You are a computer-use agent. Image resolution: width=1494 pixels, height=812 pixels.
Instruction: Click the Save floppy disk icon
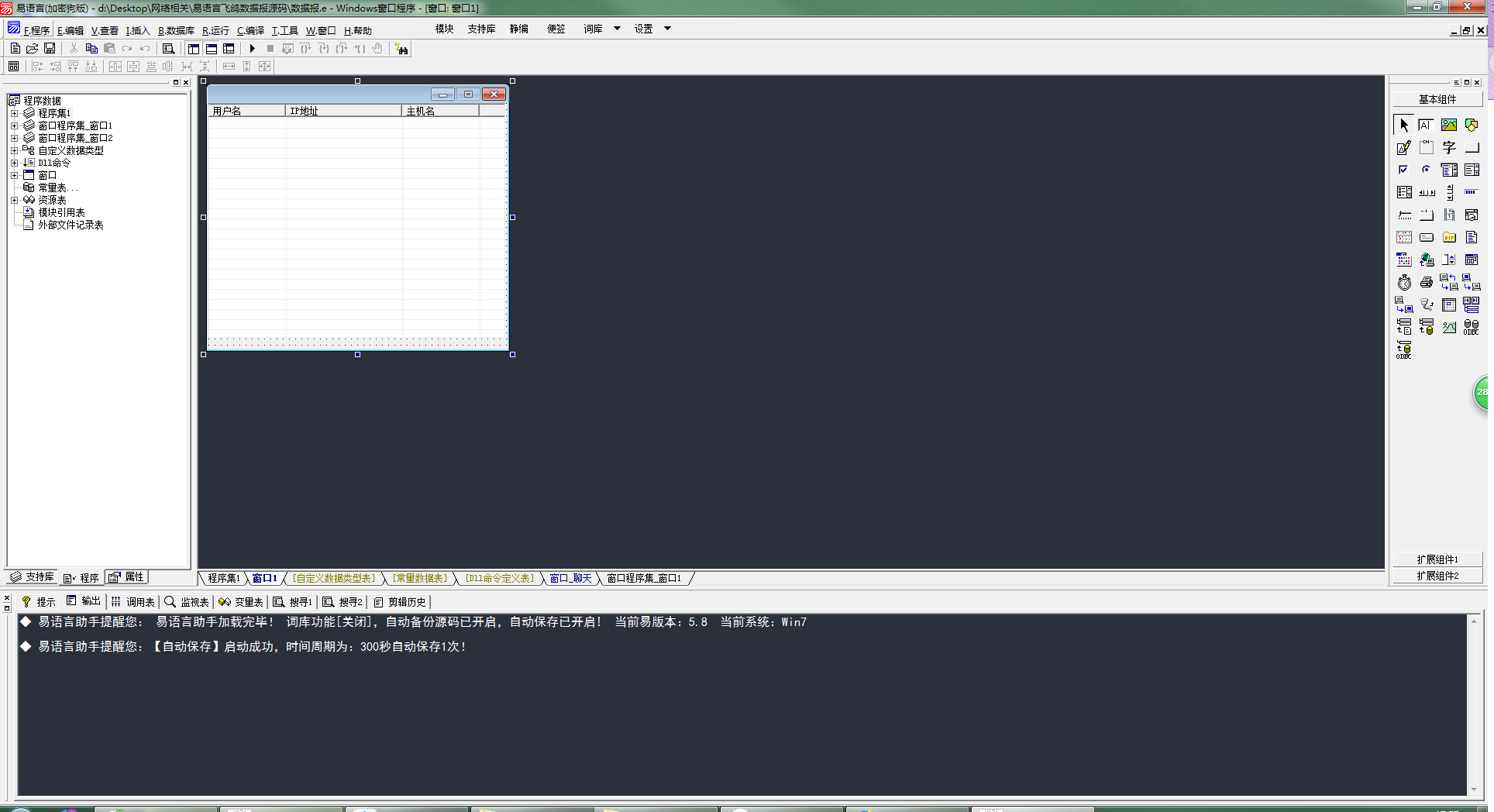point(50,49)
